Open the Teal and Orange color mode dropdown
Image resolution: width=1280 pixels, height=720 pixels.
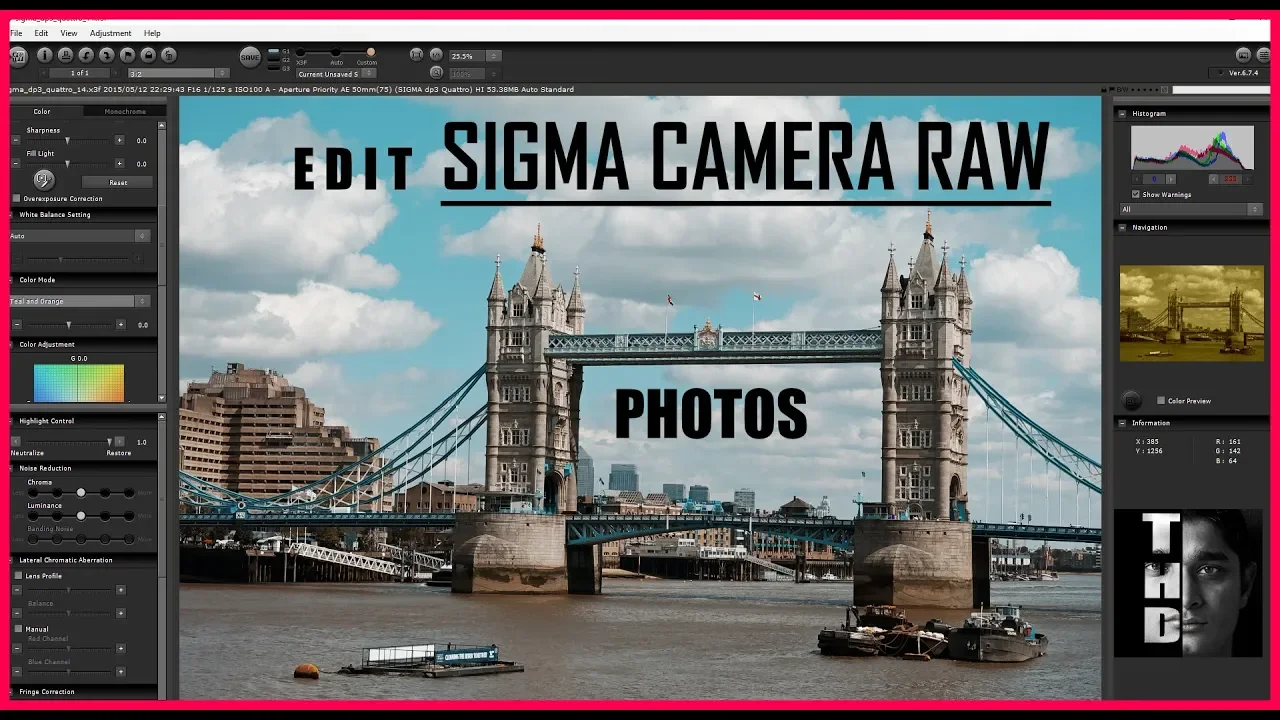[80, 301]
